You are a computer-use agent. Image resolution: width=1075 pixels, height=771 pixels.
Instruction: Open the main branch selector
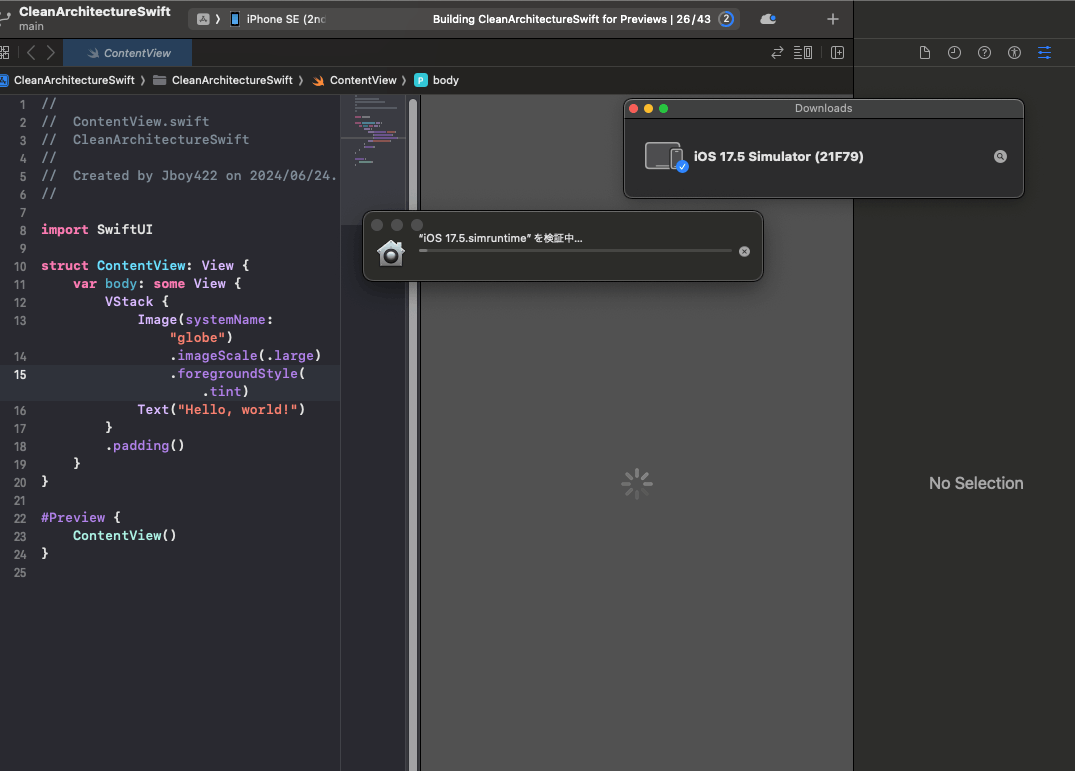[x=31, y=26]
